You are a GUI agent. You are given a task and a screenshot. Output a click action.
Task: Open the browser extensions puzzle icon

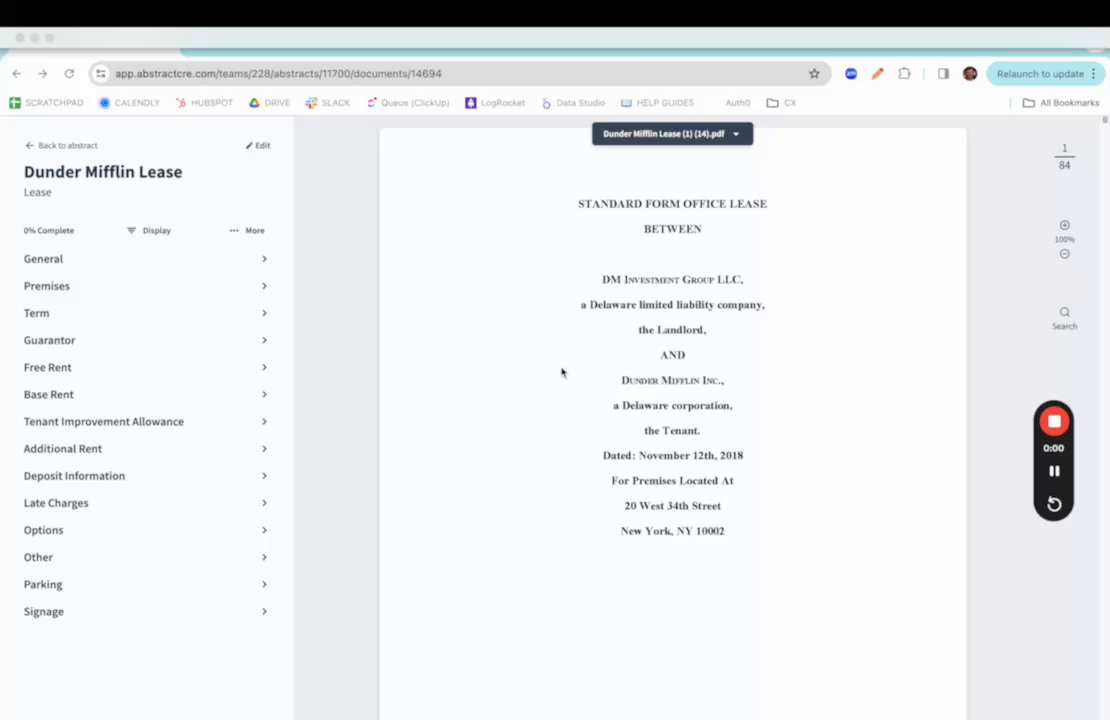[904, 74]
